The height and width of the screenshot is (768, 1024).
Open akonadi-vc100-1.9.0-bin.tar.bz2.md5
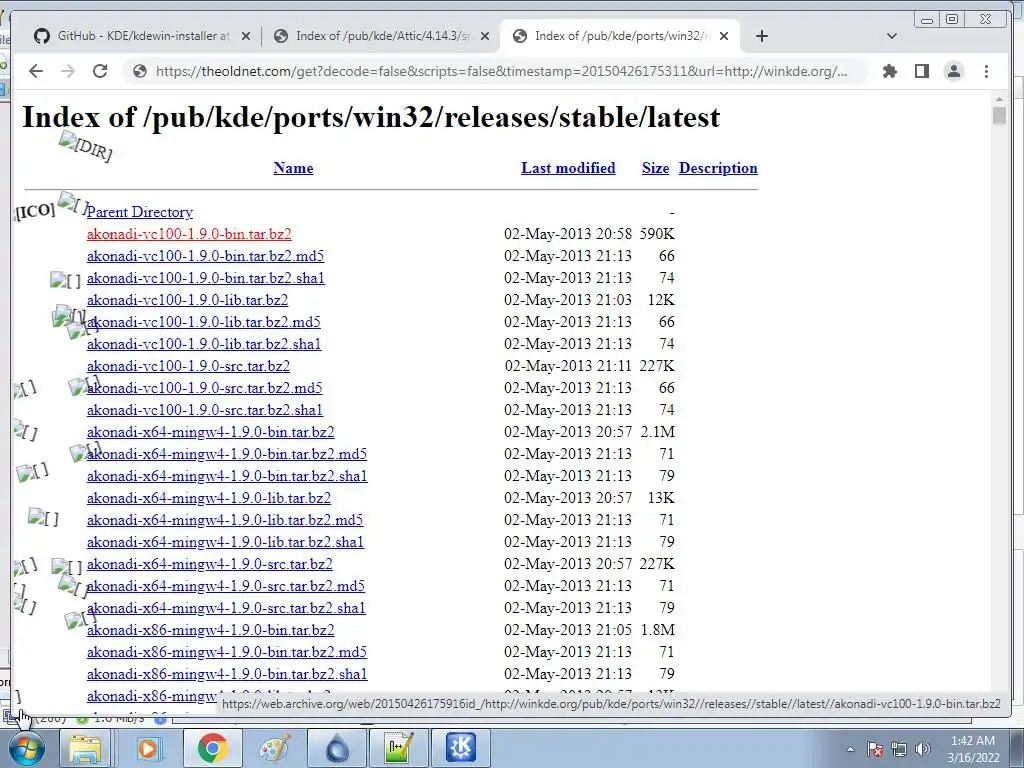[205, 256]
